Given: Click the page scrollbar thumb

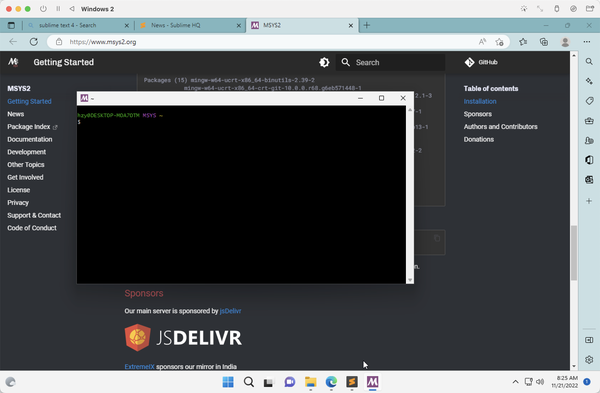Looking at the screenshot, I should coord(574,253).
